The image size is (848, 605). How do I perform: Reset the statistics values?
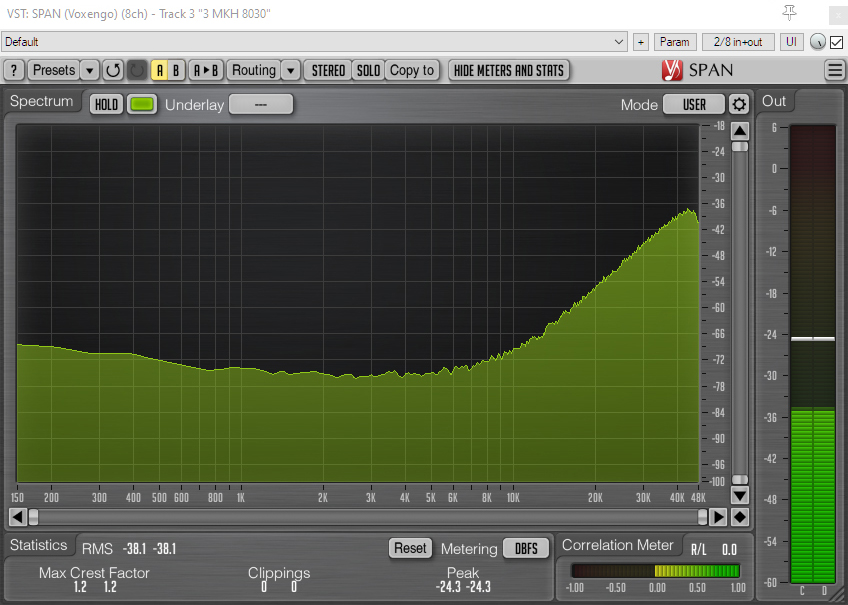coord(410,548)
